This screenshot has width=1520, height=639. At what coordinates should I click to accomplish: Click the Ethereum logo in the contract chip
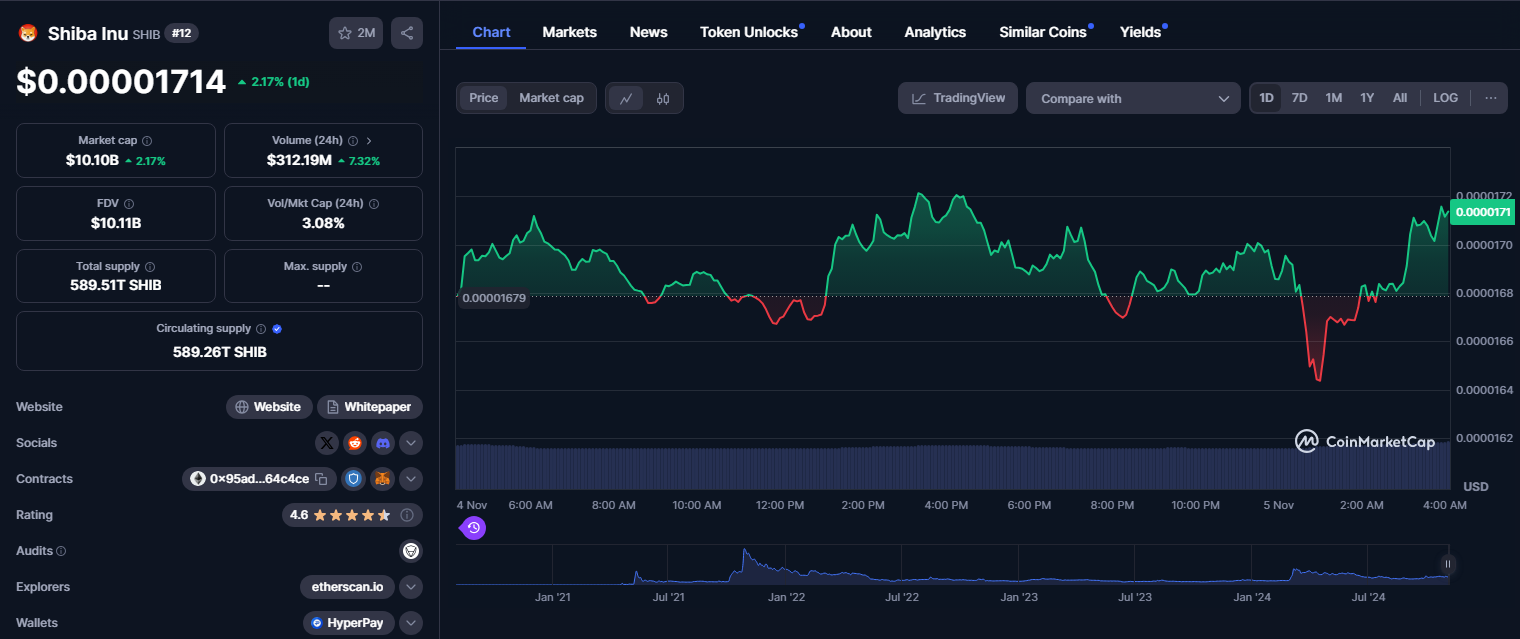pos(197,479)
